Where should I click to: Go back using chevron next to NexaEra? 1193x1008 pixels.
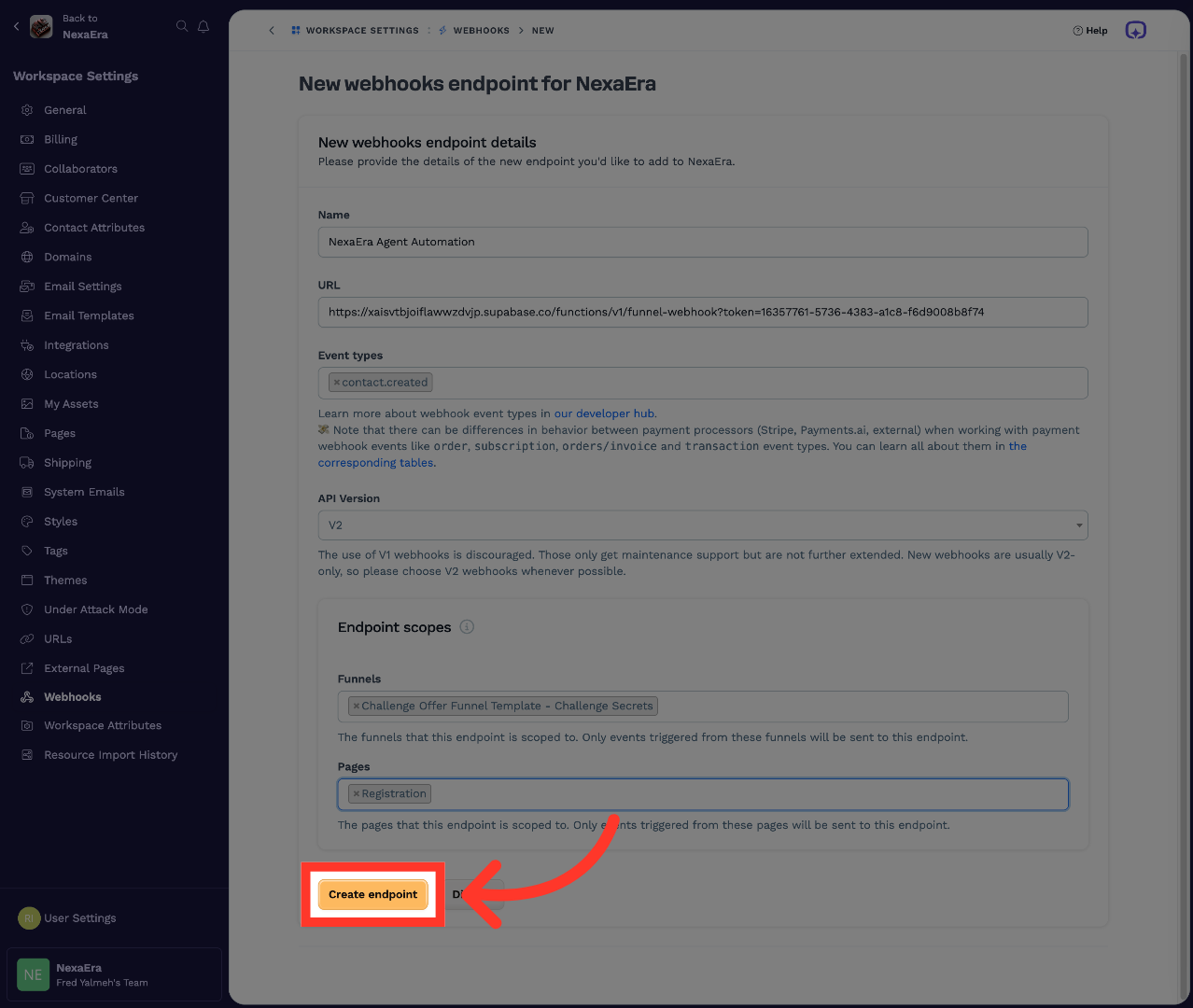click(x=16, y=26)
